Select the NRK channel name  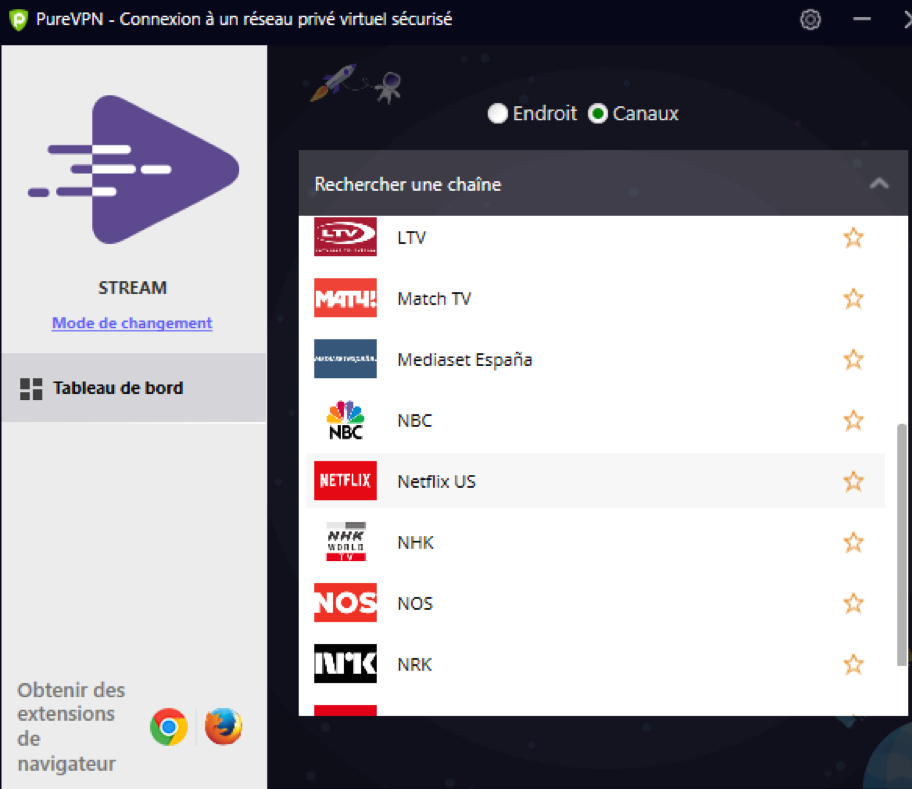click(415, 665)
